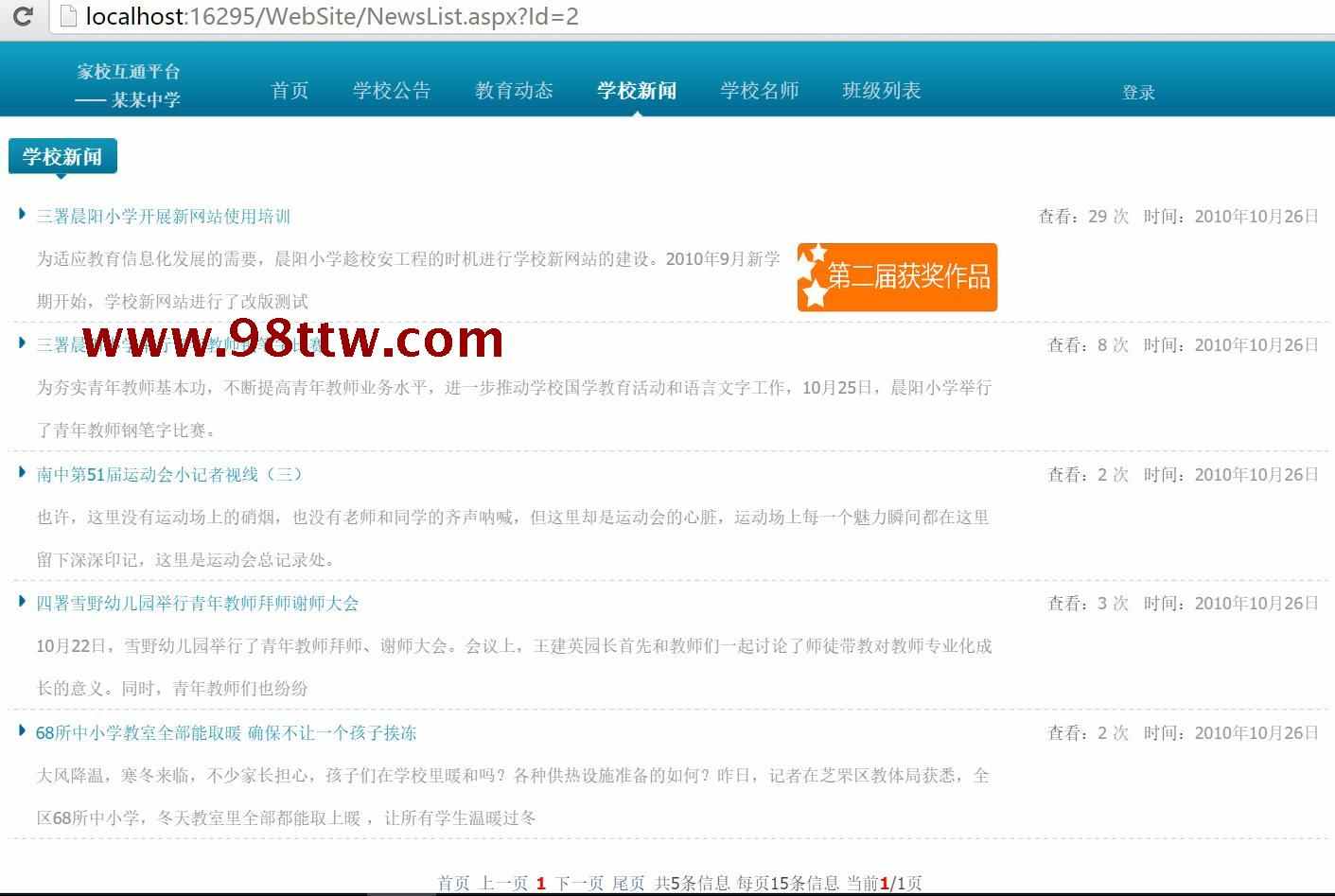Click arrow bullet beside 南中第51届运动会 article
This screenshot has height=896, width=1335.
(x=22, y=472)
